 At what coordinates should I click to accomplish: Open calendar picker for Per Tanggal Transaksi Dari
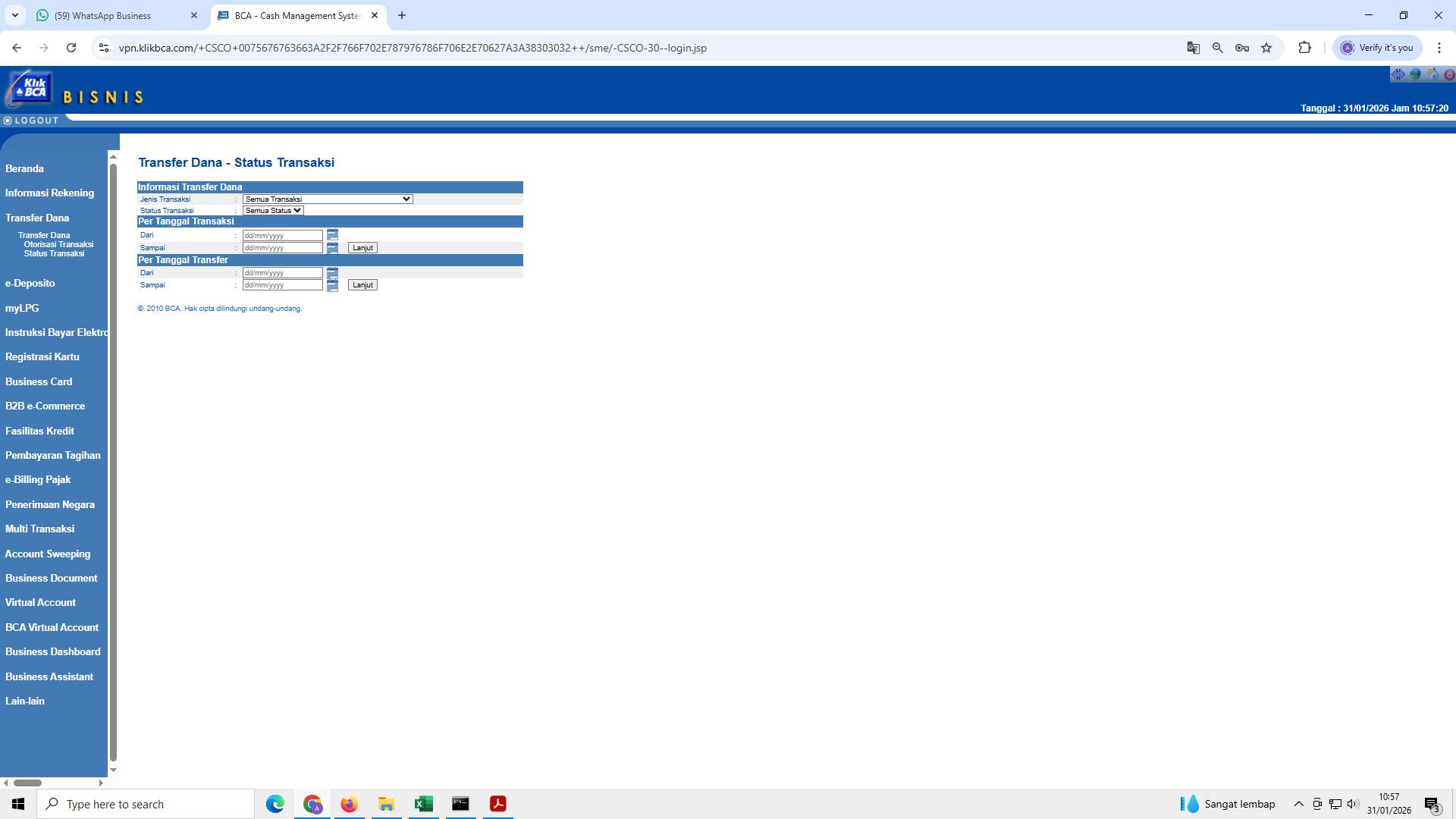pos(332,235)
